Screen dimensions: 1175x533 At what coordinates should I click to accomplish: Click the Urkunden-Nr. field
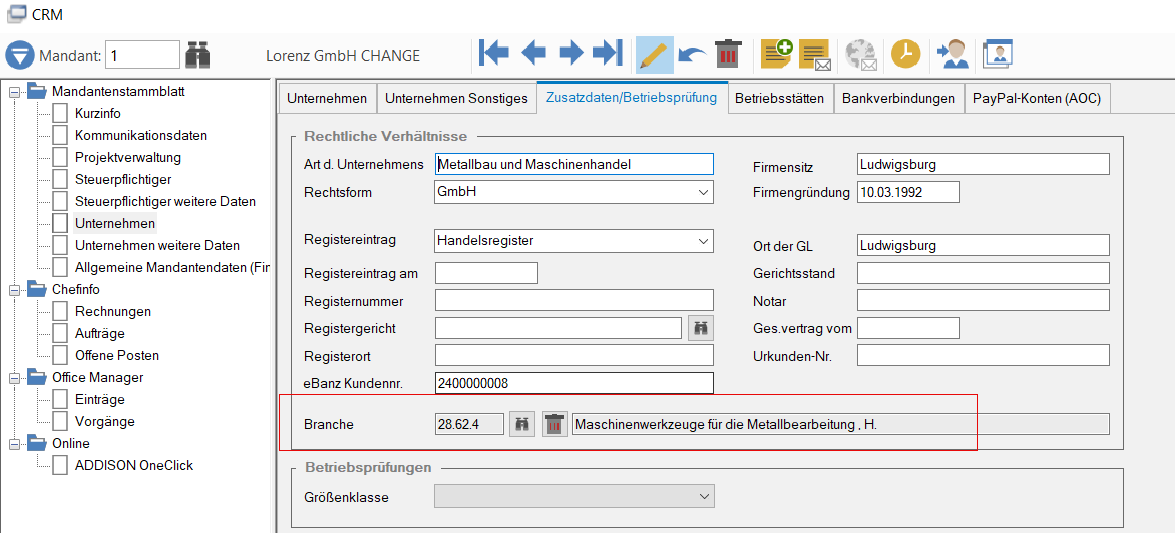tap(983, 355)
